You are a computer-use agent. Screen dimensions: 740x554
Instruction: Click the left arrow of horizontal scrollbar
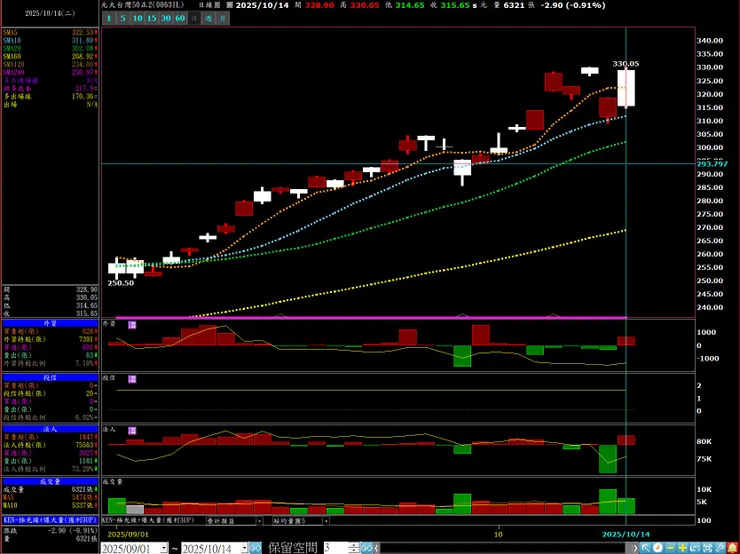(x=377, y=548)
